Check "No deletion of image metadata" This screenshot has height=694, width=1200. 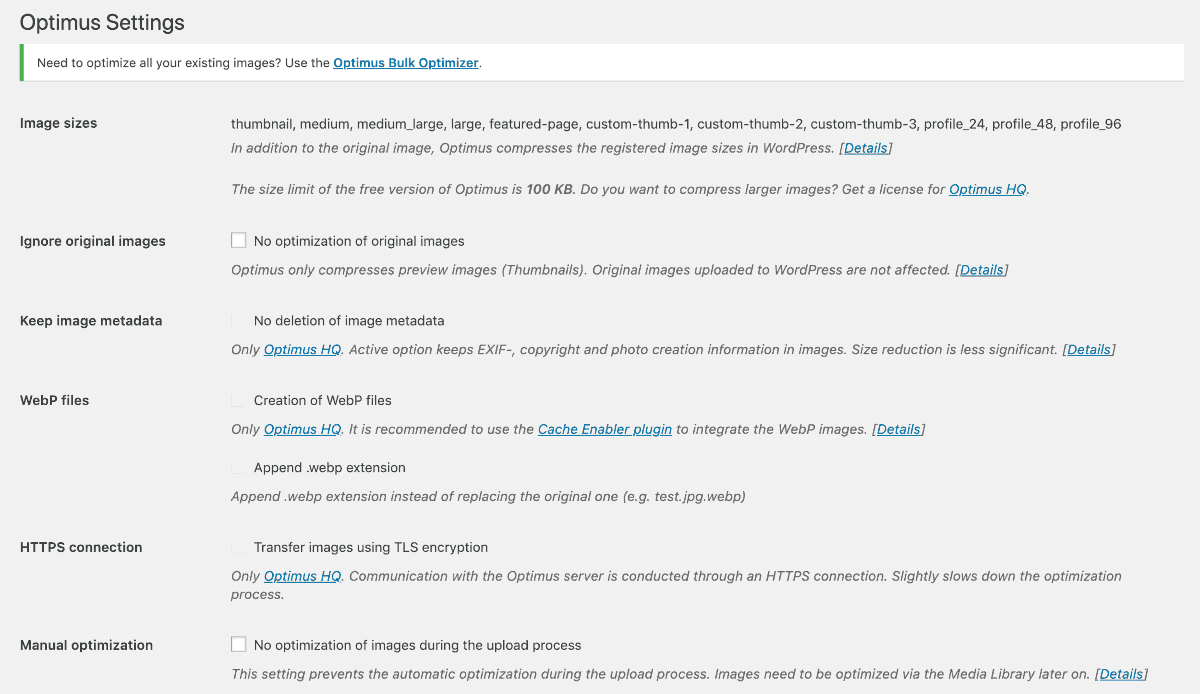point(238,320)
